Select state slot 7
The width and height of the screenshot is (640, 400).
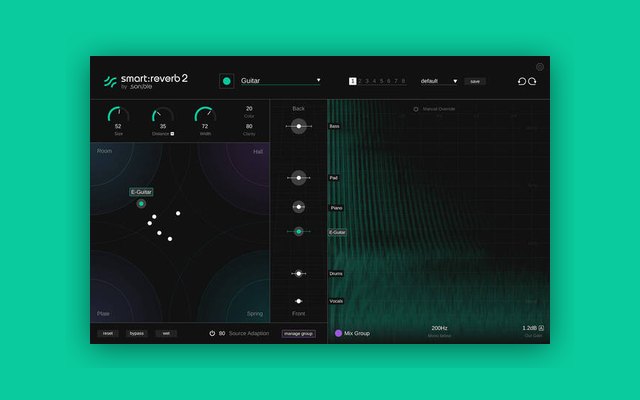pyautogui.click(x=396, y=81)
